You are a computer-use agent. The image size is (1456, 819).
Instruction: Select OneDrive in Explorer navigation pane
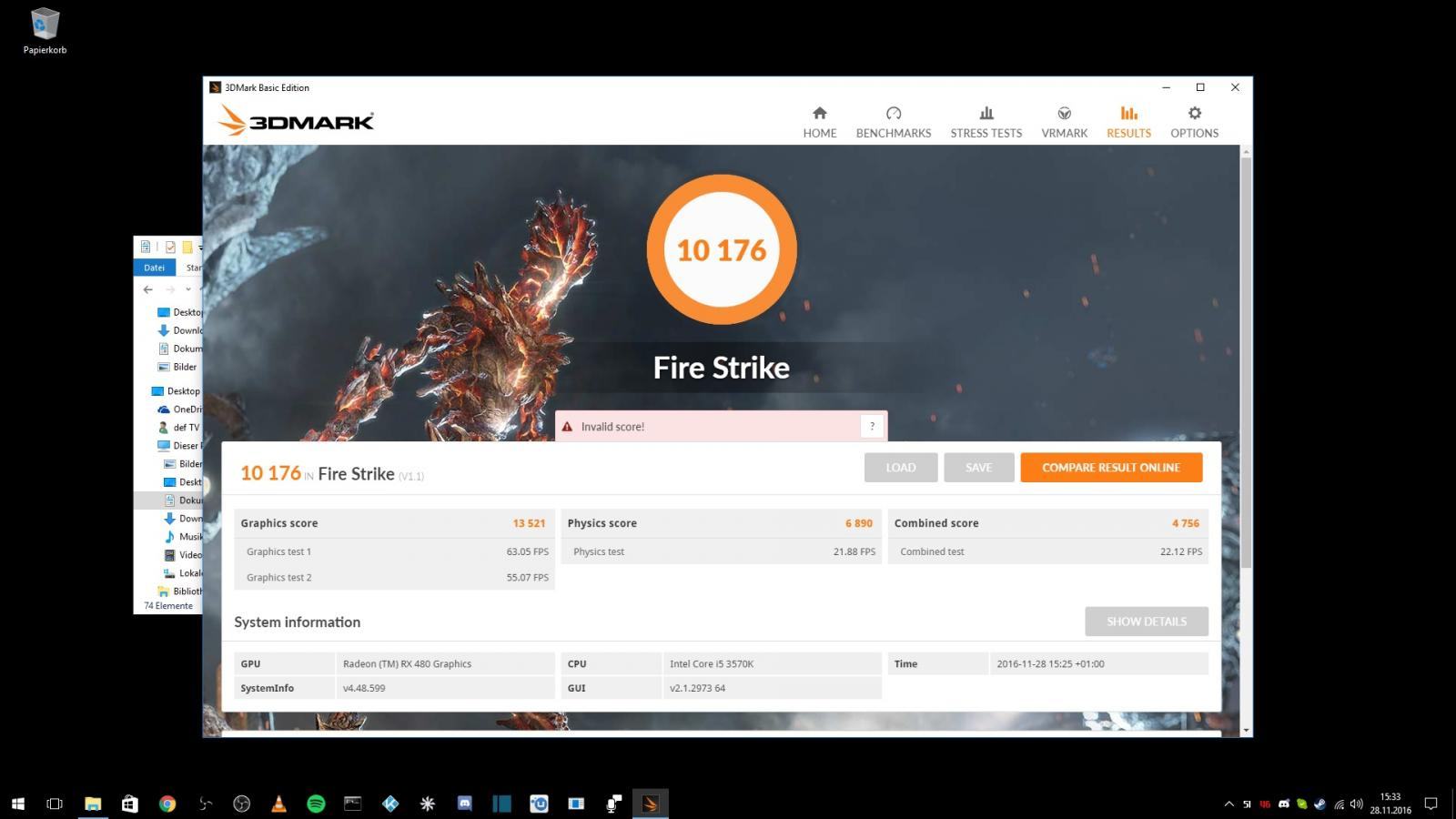[x=179, y=409]
